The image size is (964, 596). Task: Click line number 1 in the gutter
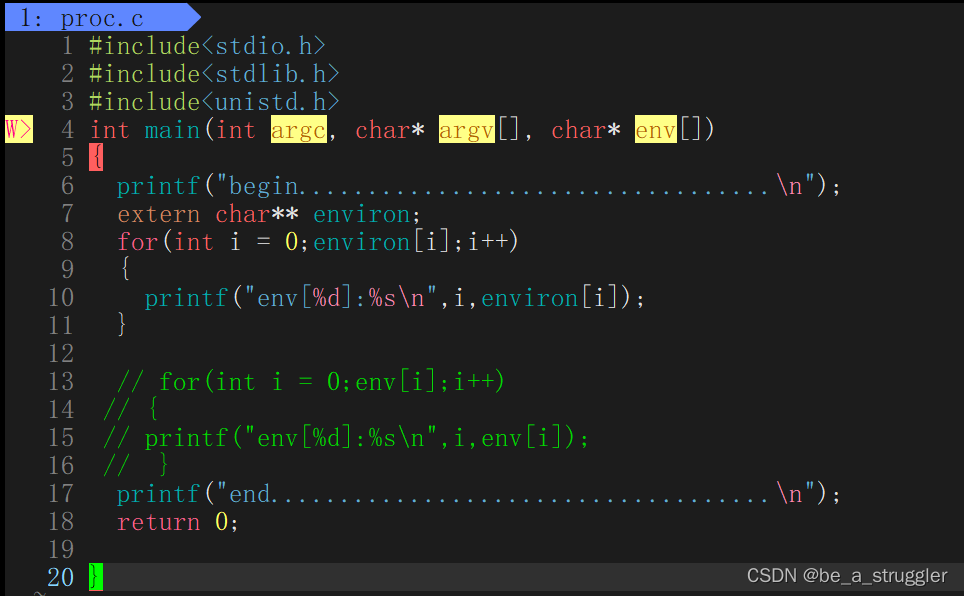pos(68,46)
